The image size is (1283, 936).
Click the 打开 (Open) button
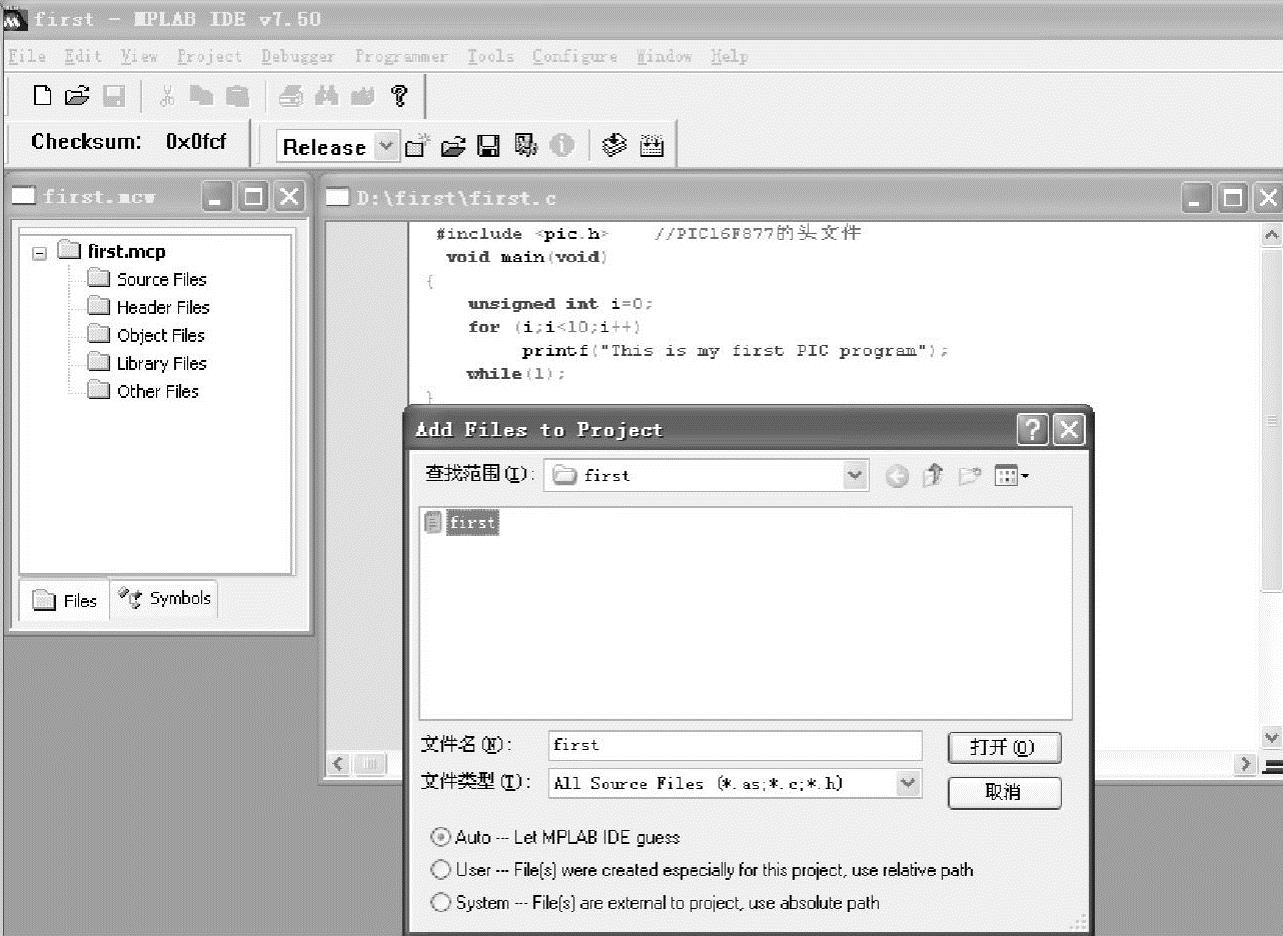[x=1004, y=747]
